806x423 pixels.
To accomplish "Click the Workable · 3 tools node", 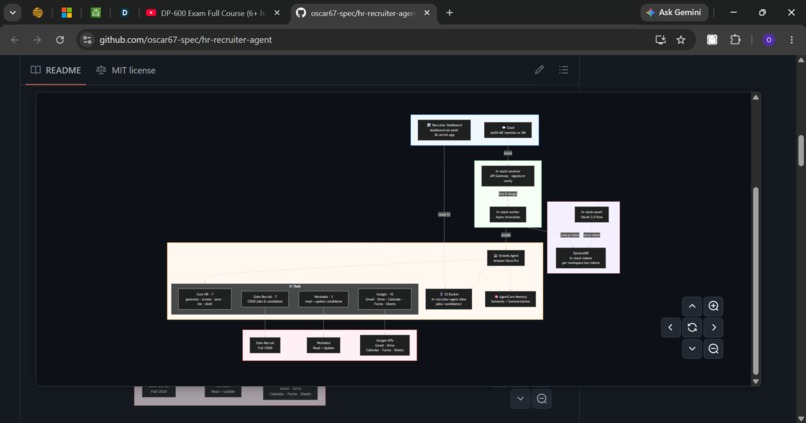I will (323, 299).
